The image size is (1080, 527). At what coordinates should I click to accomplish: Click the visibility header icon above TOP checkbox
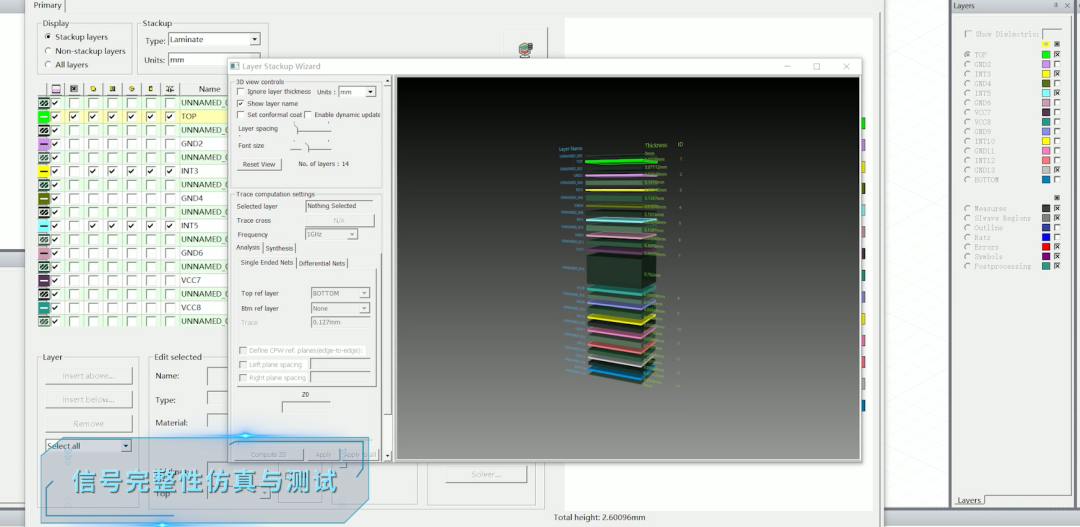click(1057, 44)
